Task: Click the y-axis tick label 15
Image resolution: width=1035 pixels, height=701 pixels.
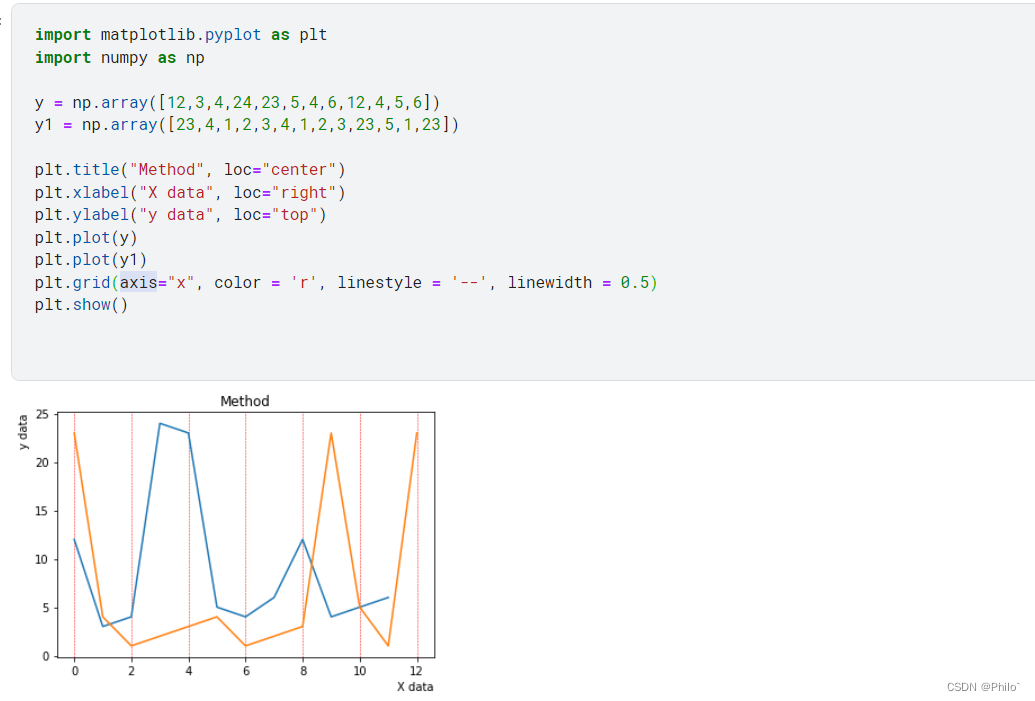Action: 42,511
